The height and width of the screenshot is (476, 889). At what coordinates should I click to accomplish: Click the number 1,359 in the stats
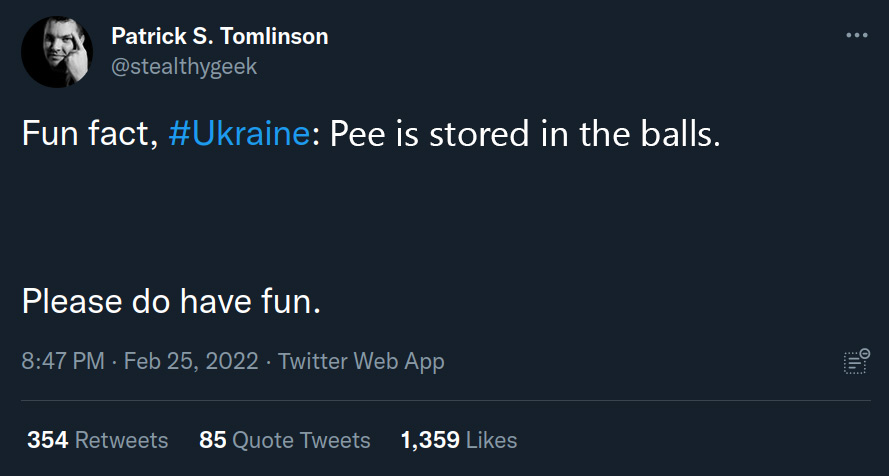pyautogui.click(x=429, y=439)
